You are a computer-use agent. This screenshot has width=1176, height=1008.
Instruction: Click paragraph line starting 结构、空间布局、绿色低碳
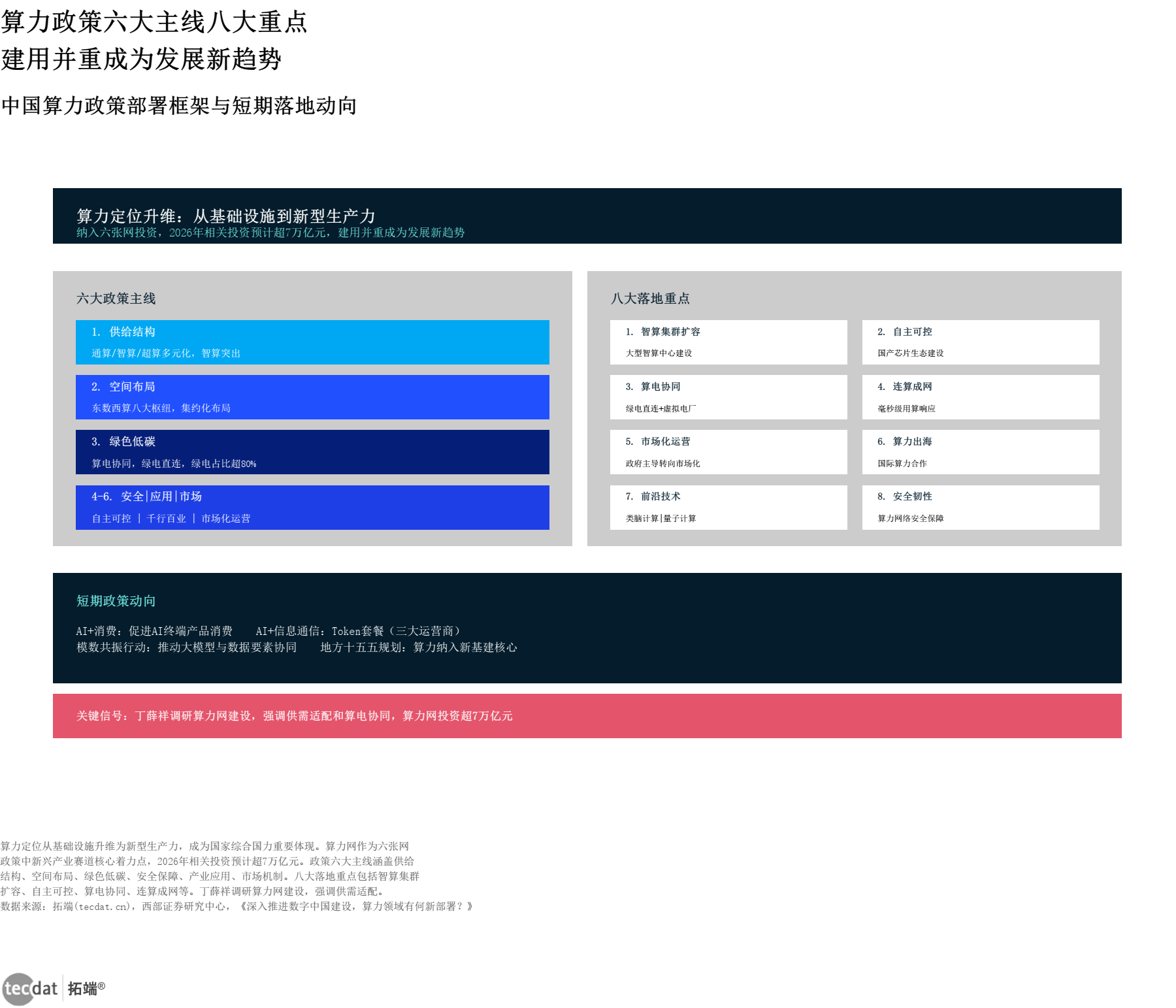[x=210, y=877]
